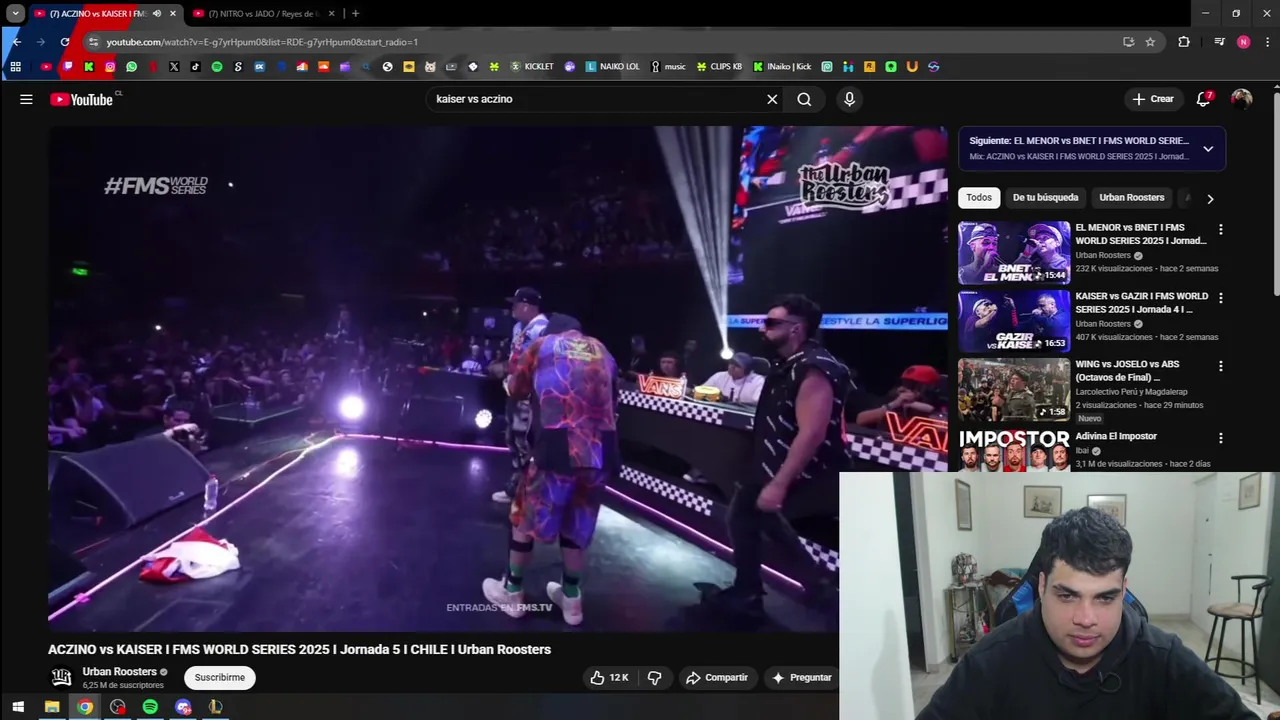The image size is (1280, 720).
Task: Open the Instagram bookmark icon
Action: (x=110, y=67)
